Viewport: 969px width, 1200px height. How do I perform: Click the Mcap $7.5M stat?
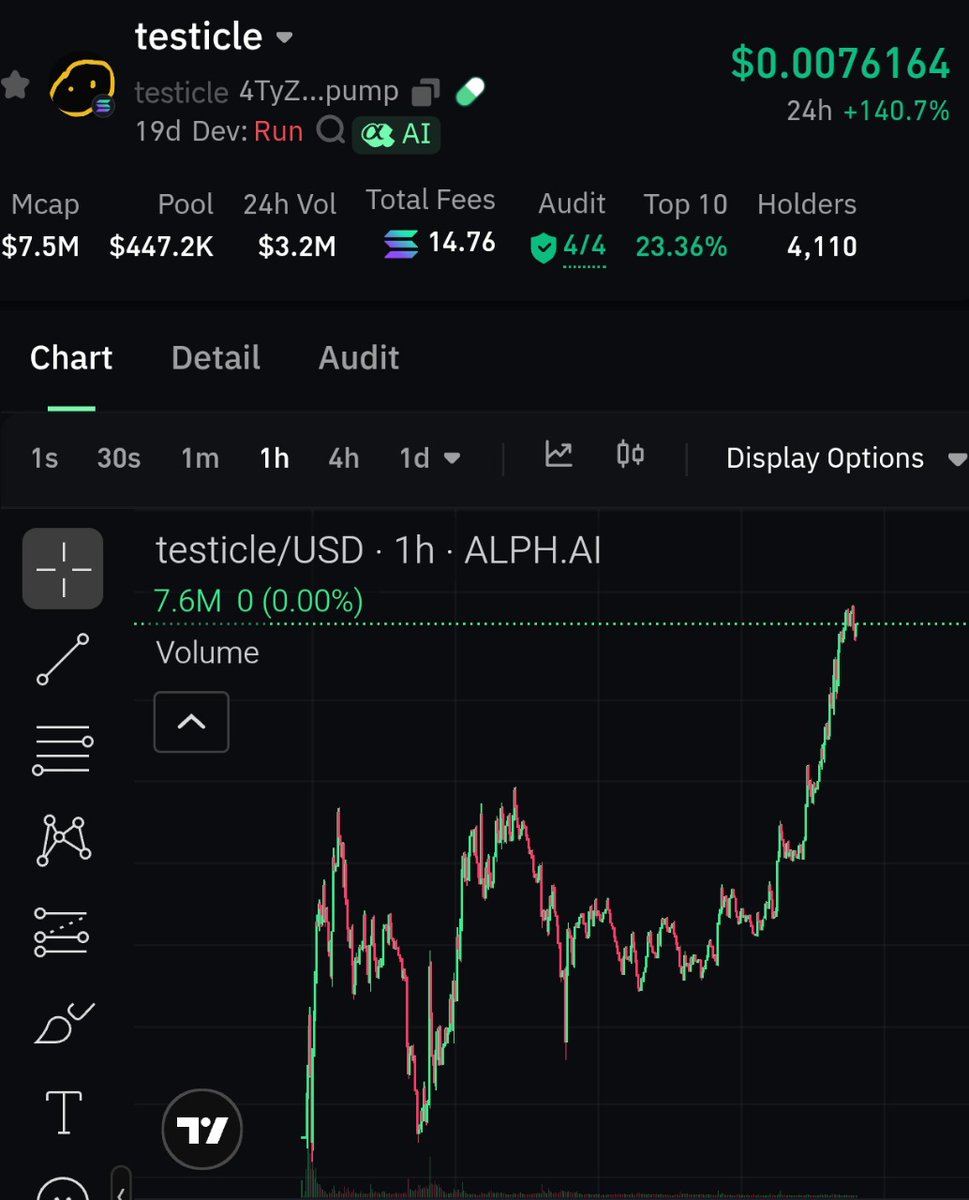click(41, 225)
